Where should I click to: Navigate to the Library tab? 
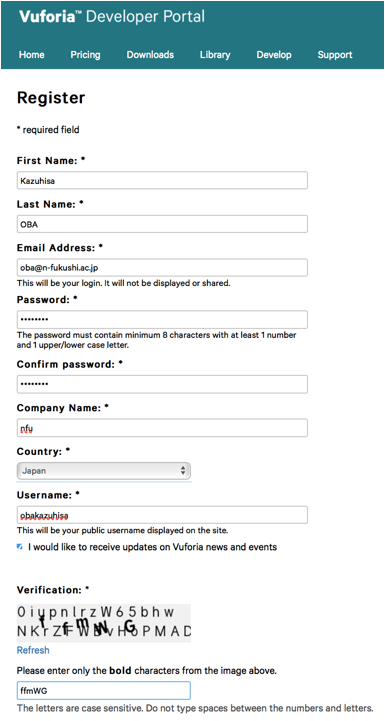pyautogui.click(x=215, y=55)
